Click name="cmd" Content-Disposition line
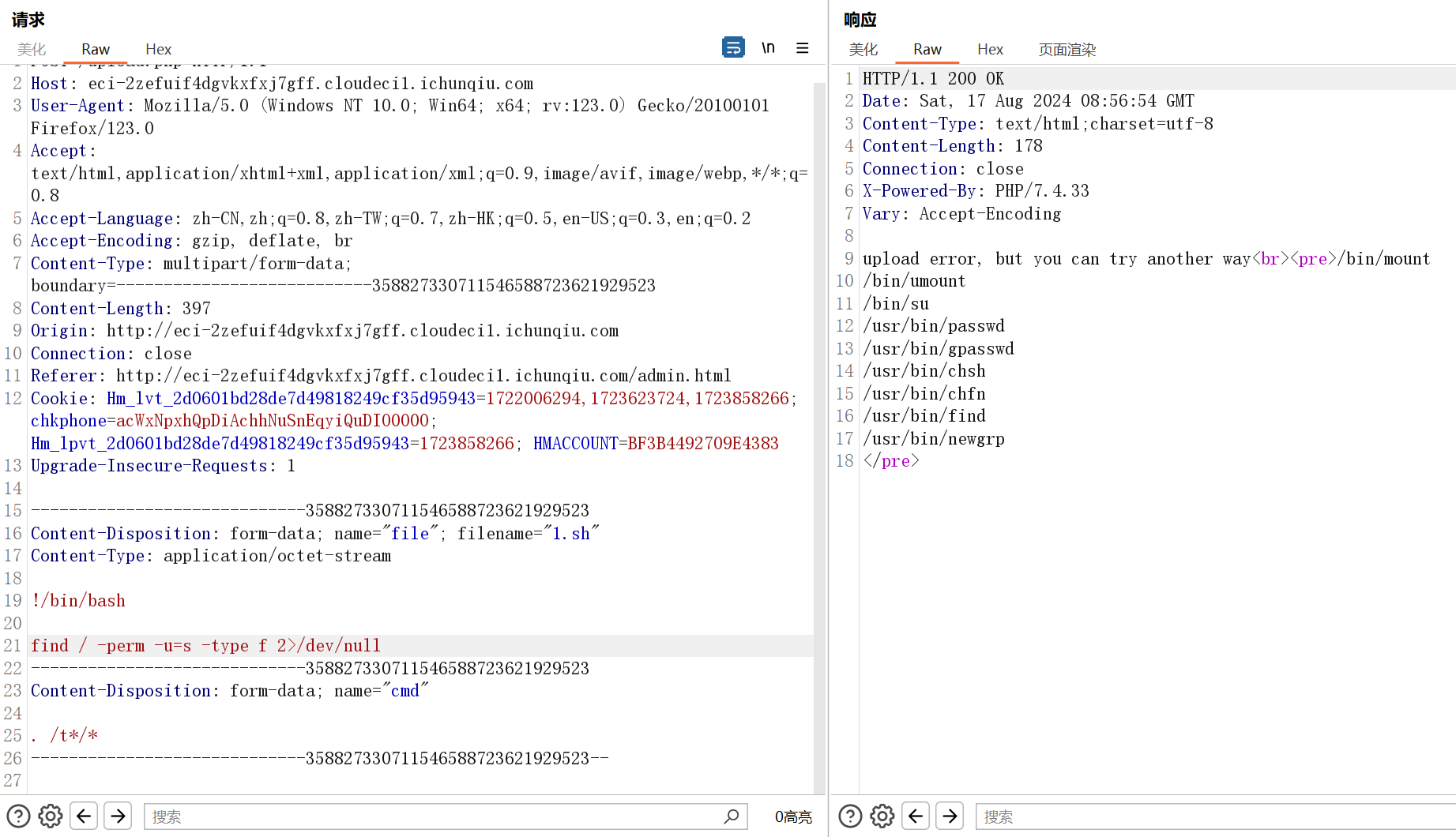1456x837 pixels. pyautogui.click(x=229, y=691)
